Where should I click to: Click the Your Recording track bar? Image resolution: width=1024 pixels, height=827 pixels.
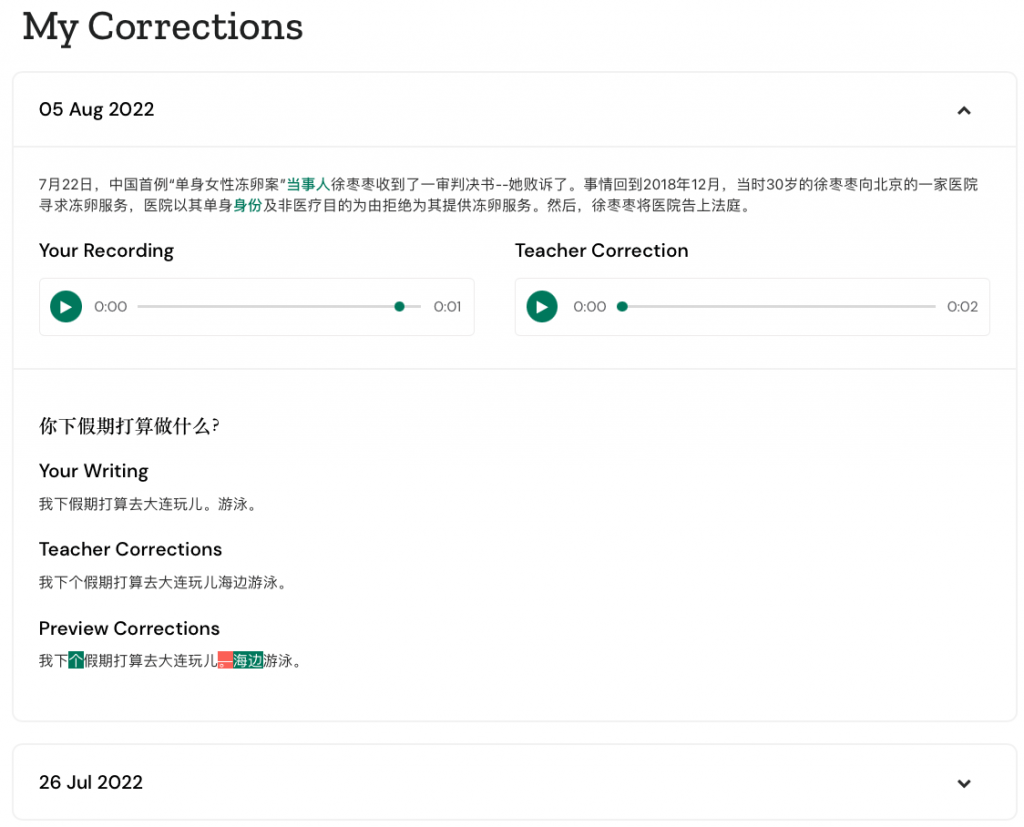pos(280,307)
